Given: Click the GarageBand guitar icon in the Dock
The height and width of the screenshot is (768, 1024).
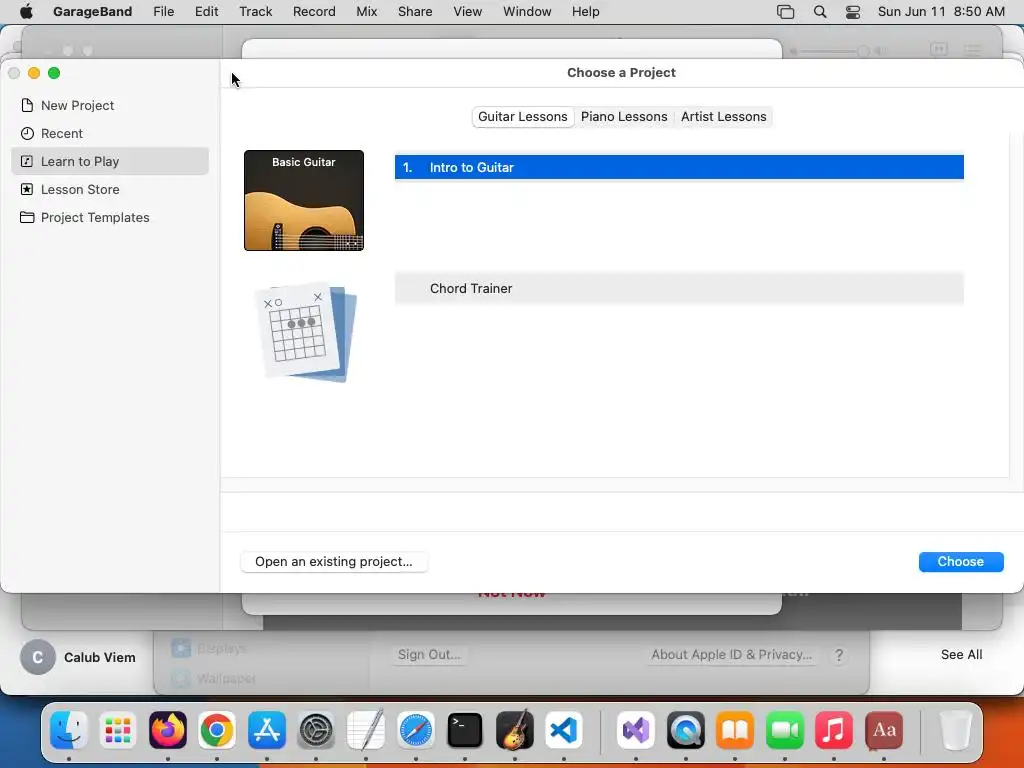Looking at the screenshot, I should click(515, 730).
